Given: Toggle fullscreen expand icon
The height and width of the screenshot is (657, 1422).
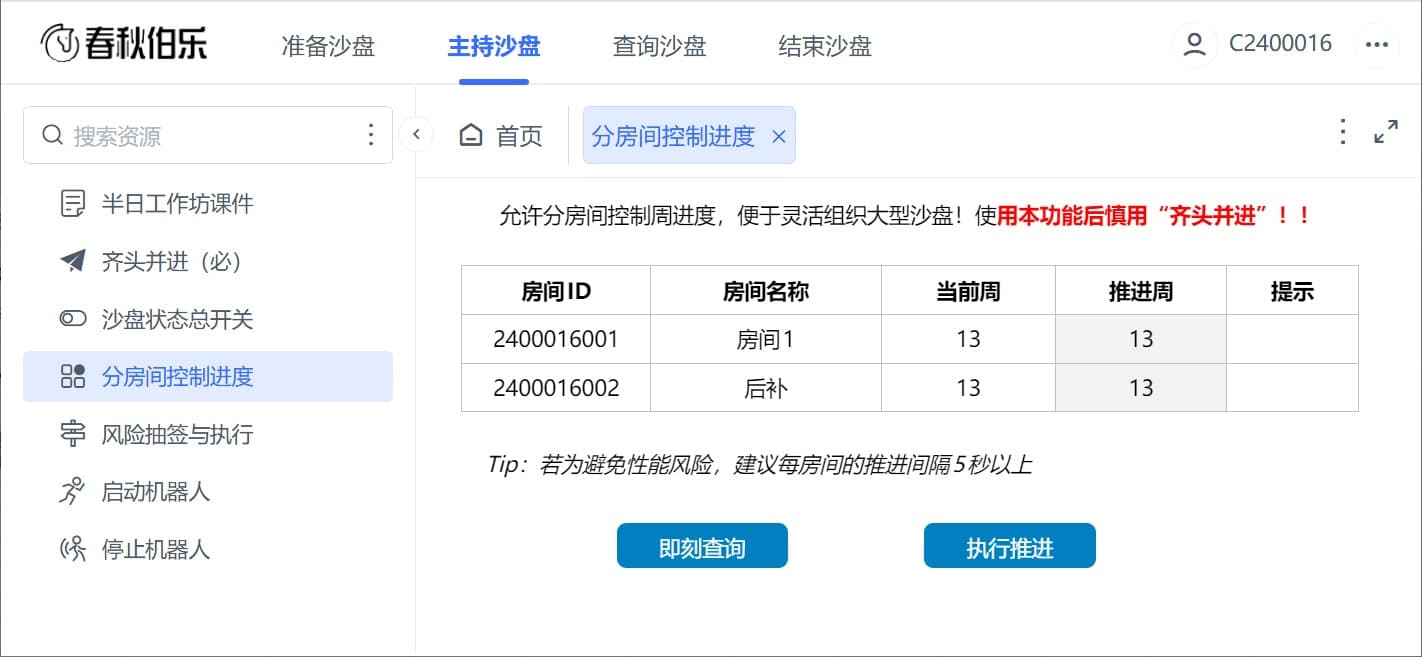Looking at the screenshot, I should tap(1386, 132).
